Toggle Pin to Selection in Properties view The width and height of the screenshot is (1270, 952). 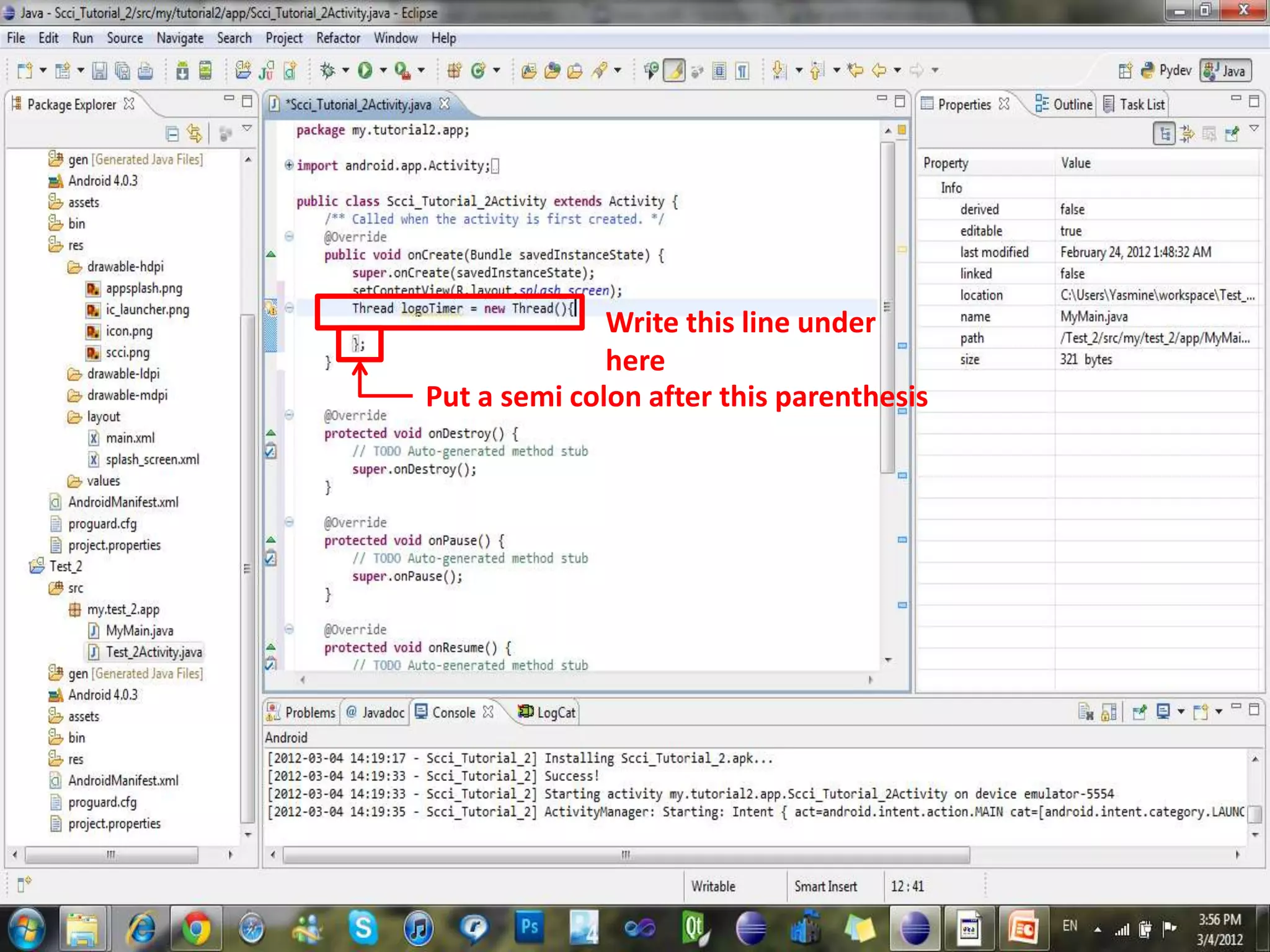click(x=1232, y=133)
